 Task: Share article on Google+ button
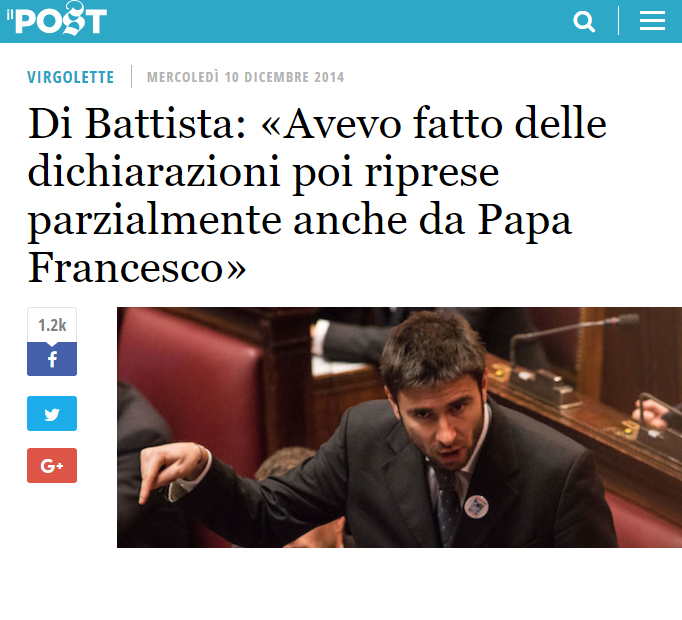[x=52, y=466]
